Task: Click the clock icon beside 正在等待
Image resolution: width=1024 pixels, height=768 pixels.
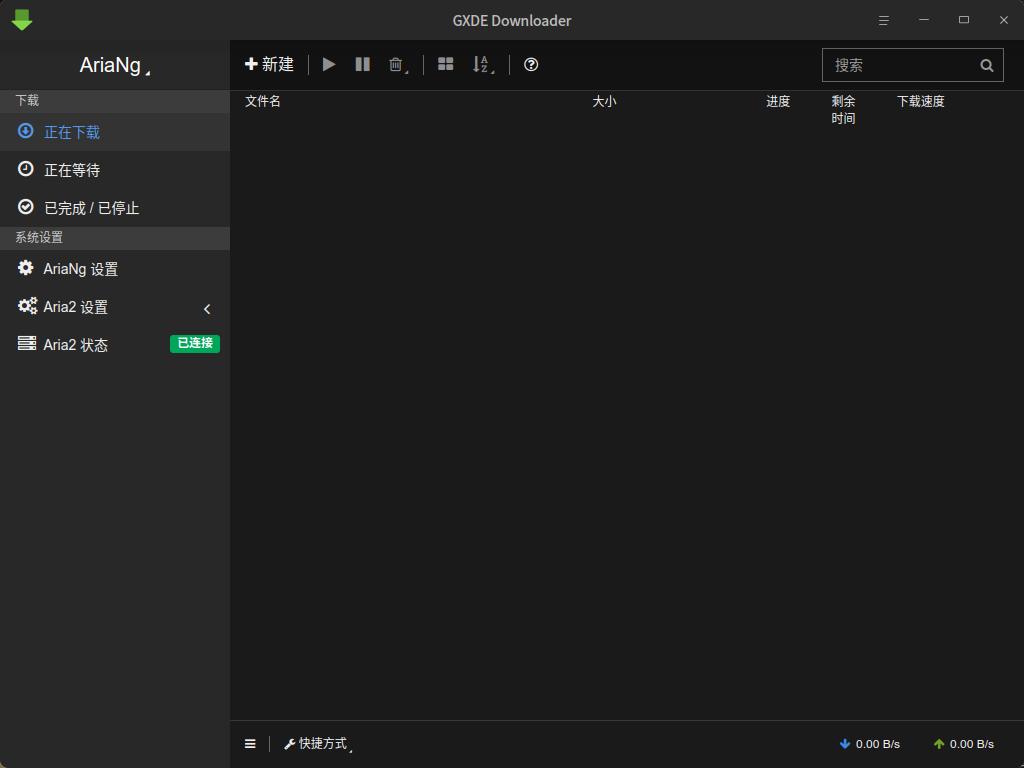Action: pos(25,169)
